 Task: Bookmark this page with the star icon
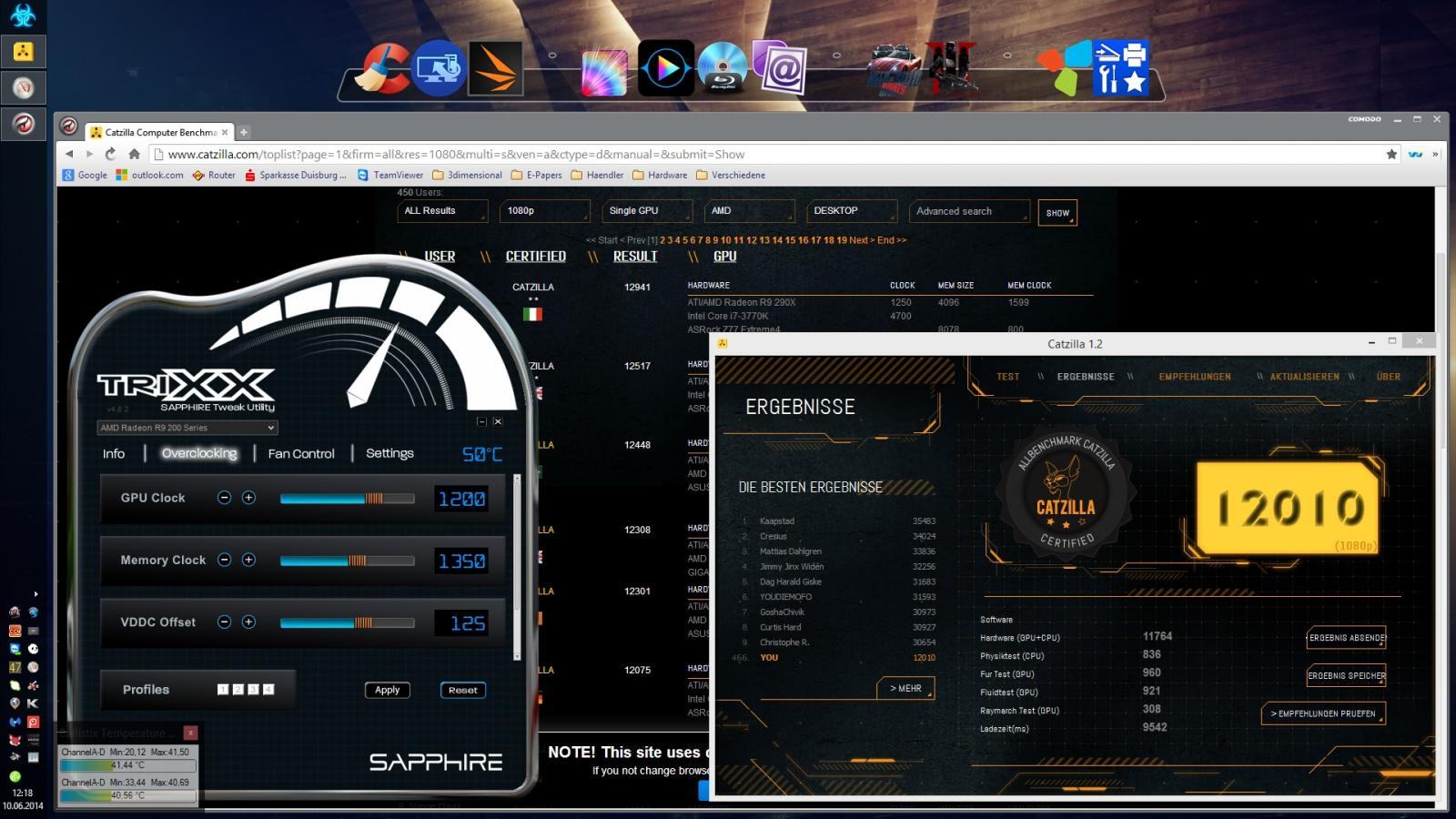(x=1390, y=154)
